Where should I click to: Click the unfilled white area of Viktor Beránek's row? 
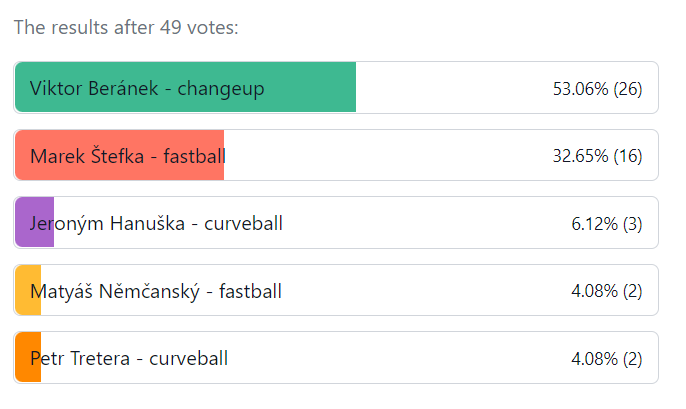450,88
